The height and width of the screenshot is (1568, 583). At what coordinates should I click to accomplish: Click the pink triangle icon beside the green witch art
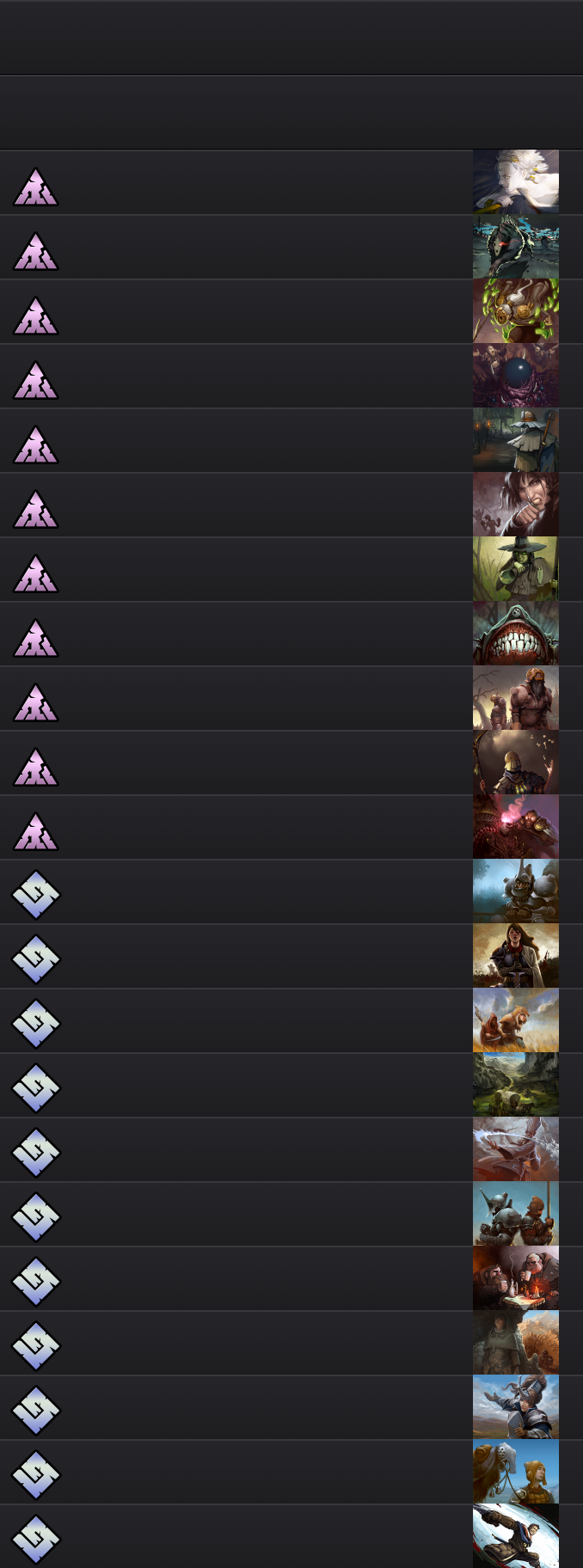35,574
